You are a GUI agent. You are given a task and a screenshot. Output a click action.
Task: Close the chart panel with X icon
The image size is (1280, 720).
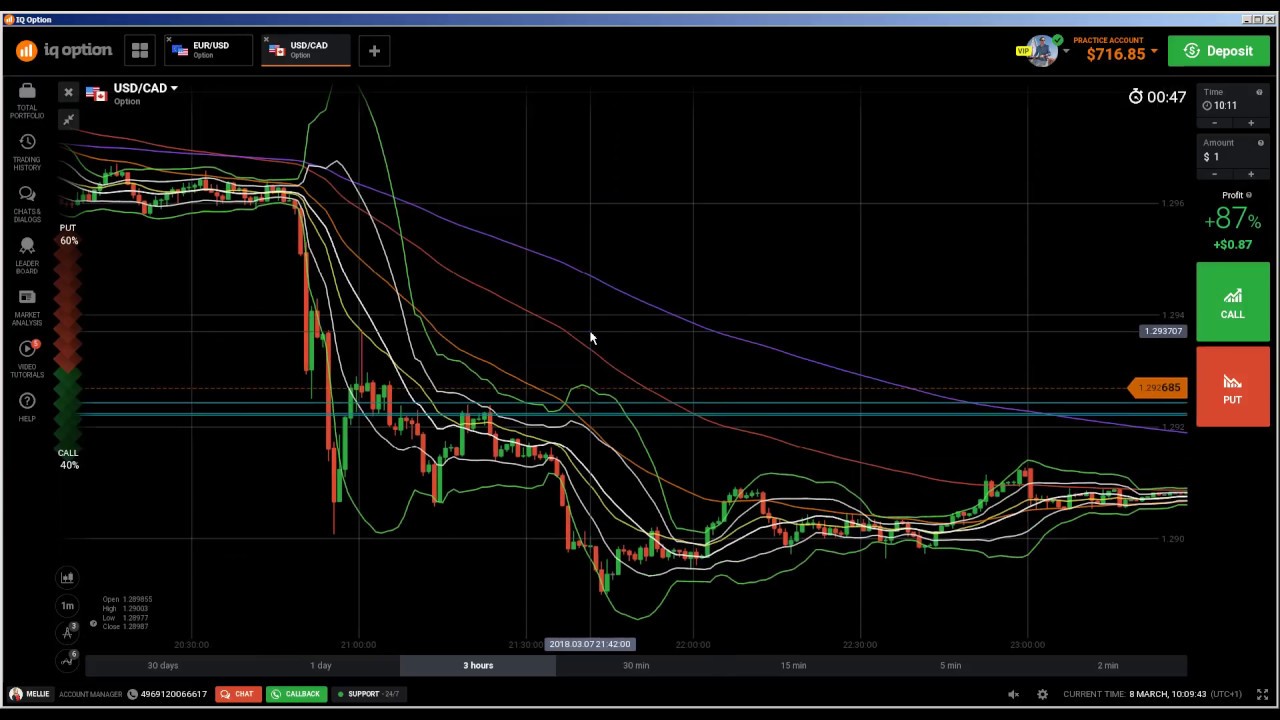tap(68, 93)
